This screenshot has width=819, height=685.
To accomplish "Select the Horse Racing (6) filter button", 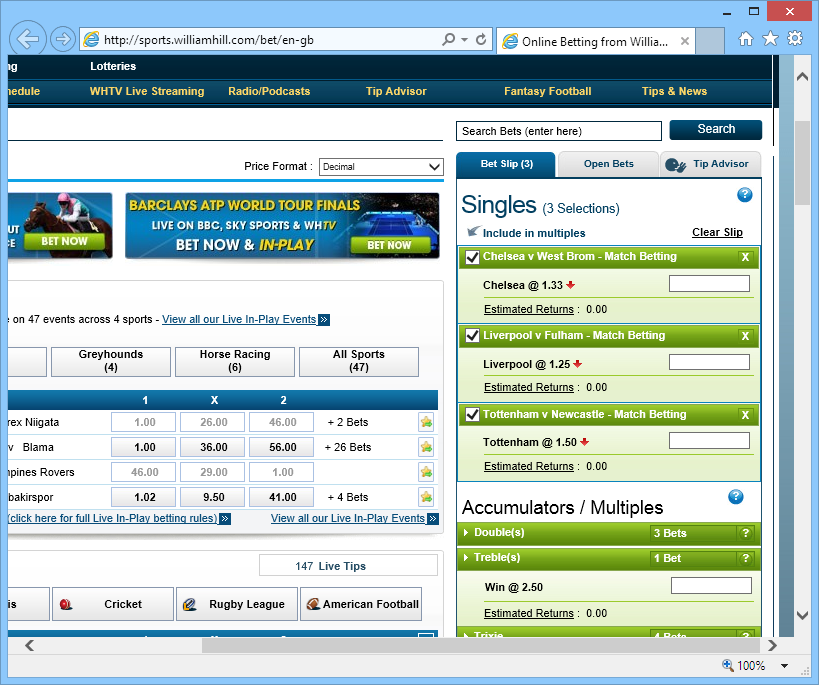I will tap(235, 361).
